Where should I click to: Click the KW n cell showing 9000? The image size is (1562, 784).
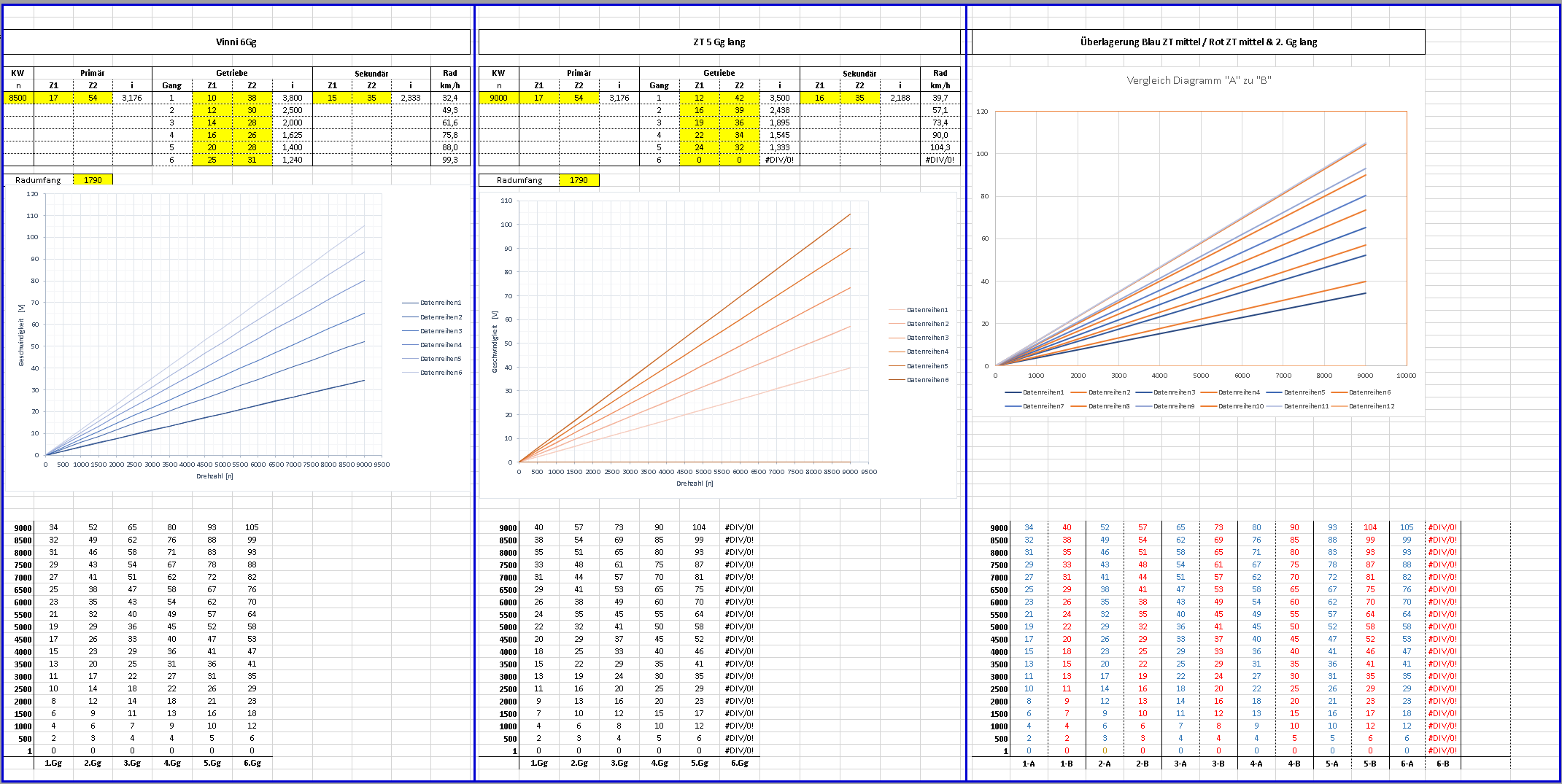click(x=499, y=98)
